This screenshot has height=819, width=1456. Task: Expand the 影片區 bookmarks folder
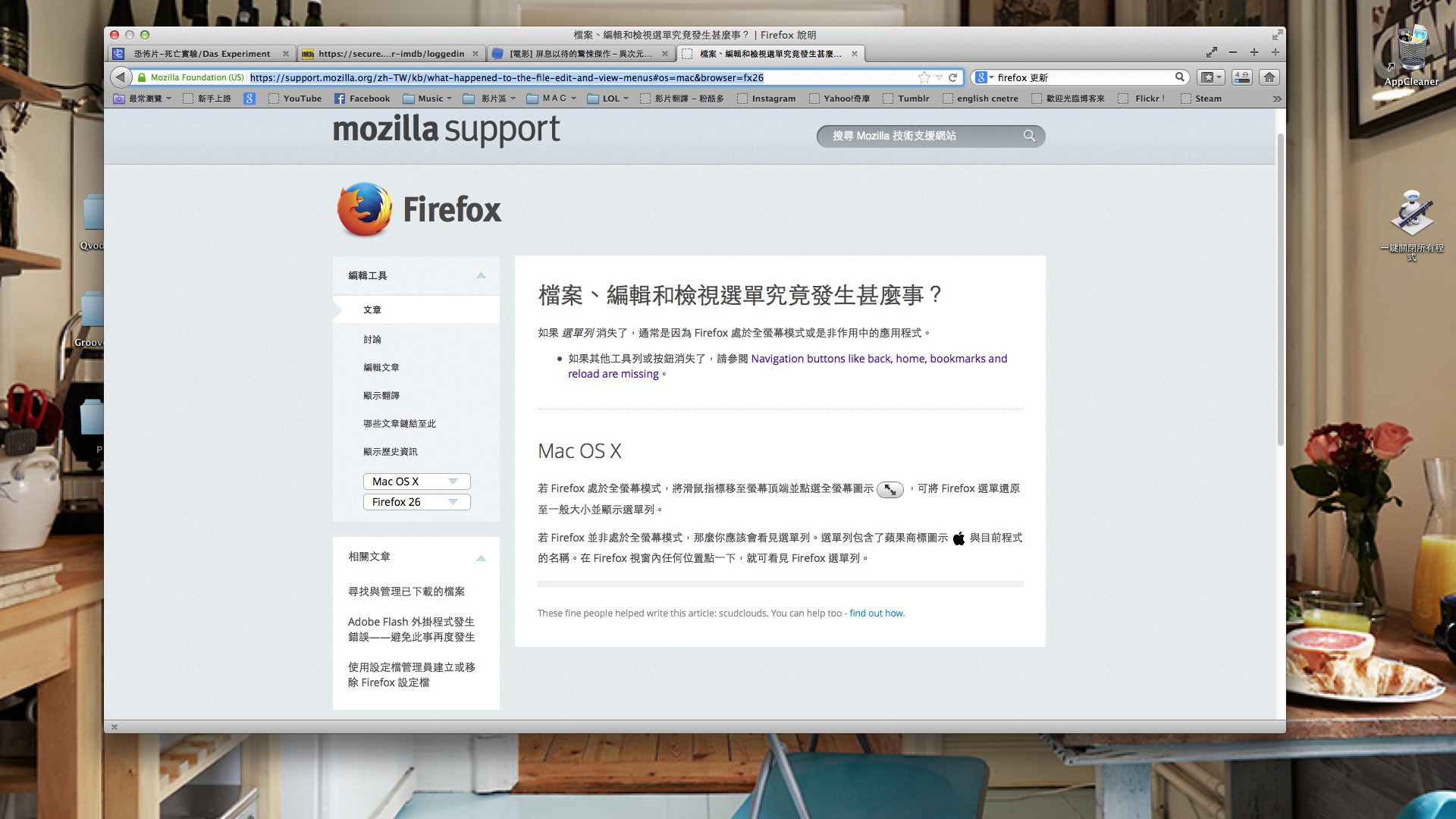[x=489, y=99]
